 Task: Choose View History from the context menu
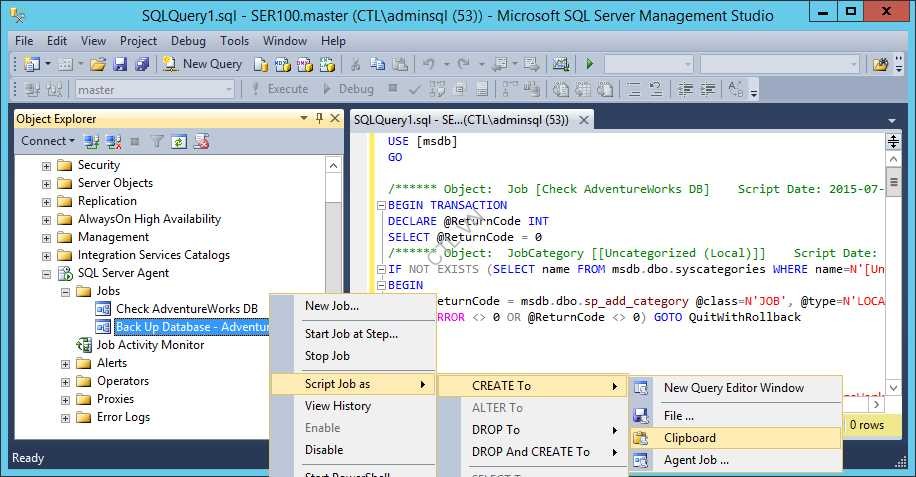point(337,406)
